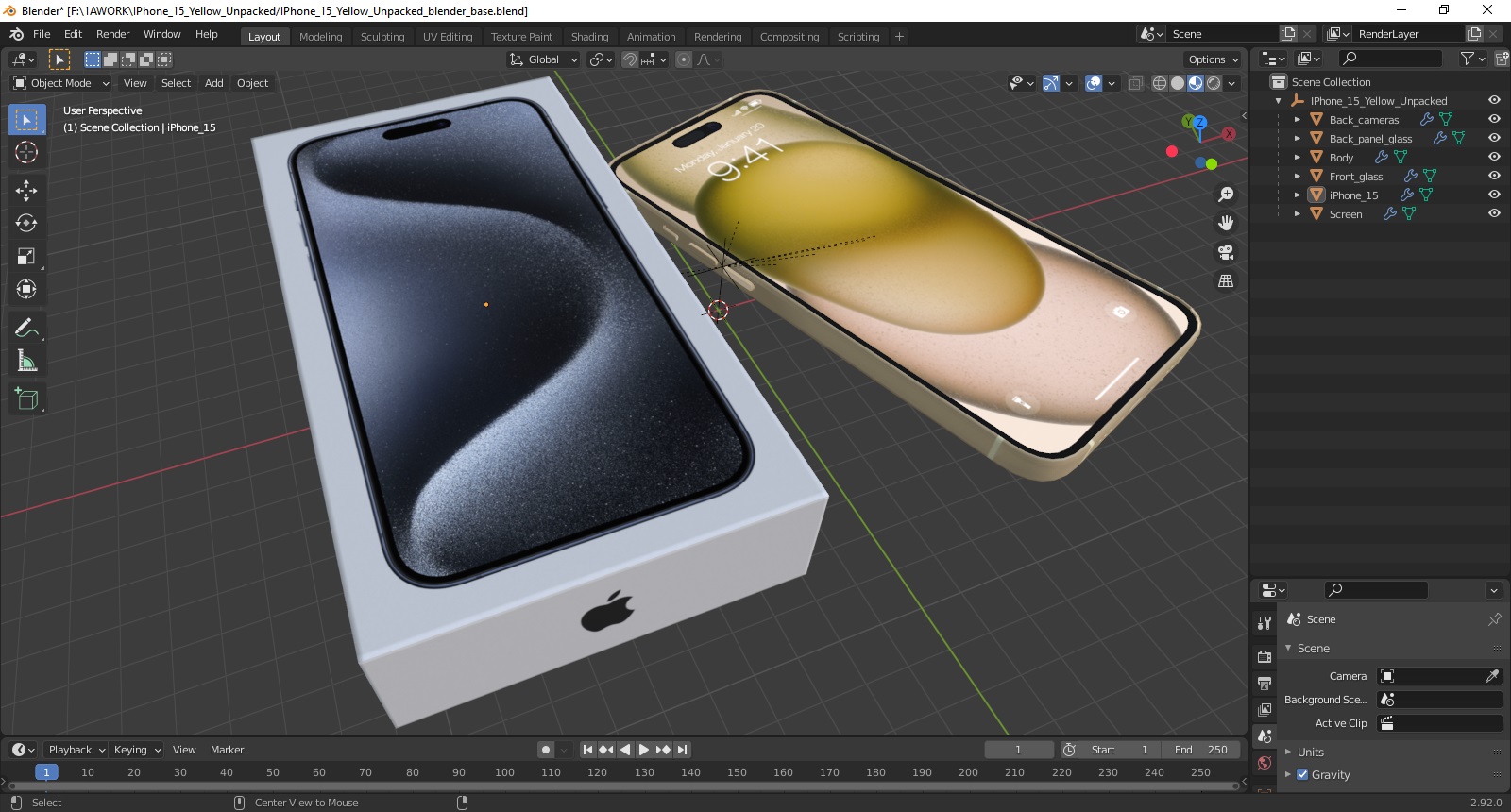Toggle the camera view icon
The height and width of the screenshot is (812, 1511).
click(1226, 252)
